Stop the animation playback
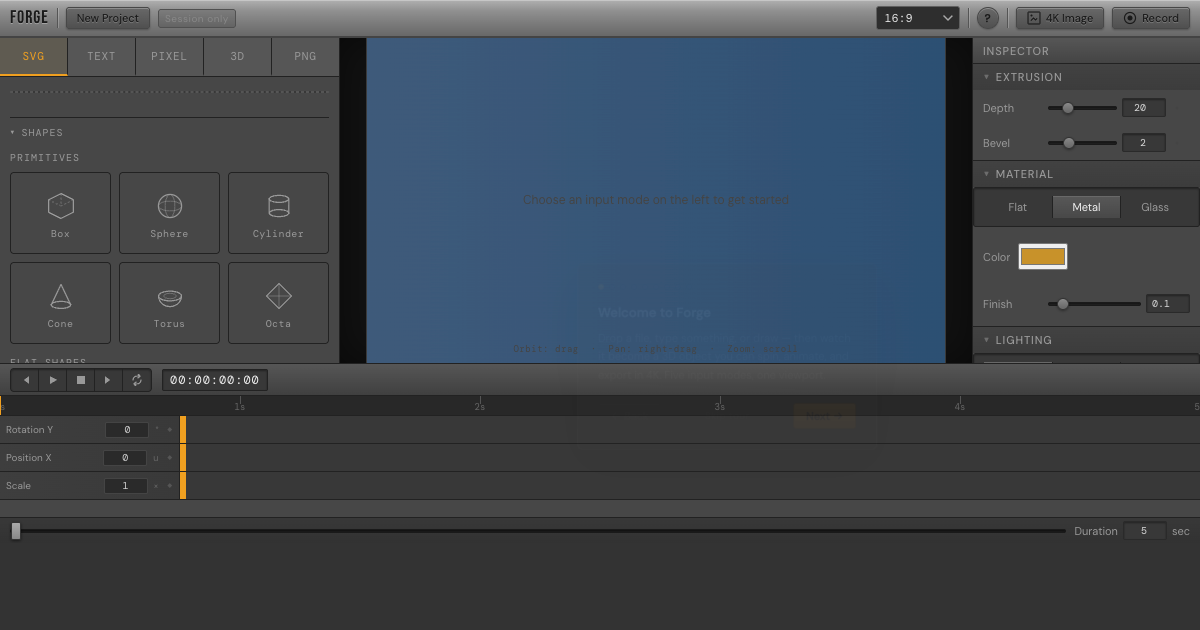Viewport: 1200px width, 630px height. [81, 380]
